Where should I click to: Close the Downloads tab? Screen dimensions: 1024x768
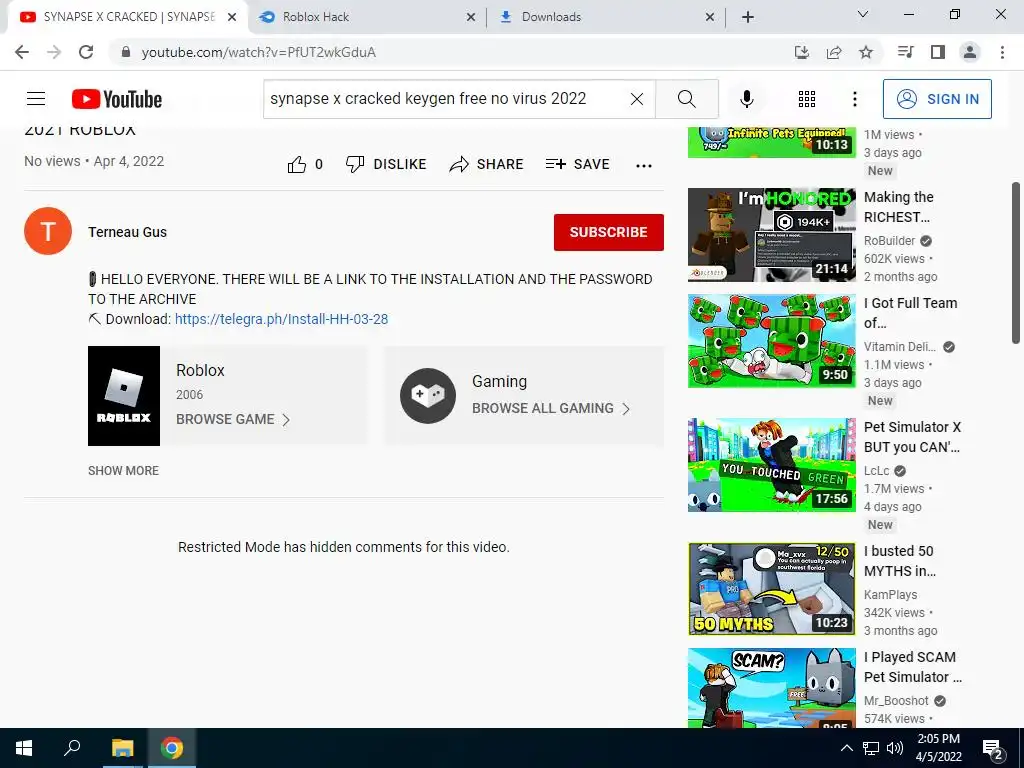coord(710,18)
